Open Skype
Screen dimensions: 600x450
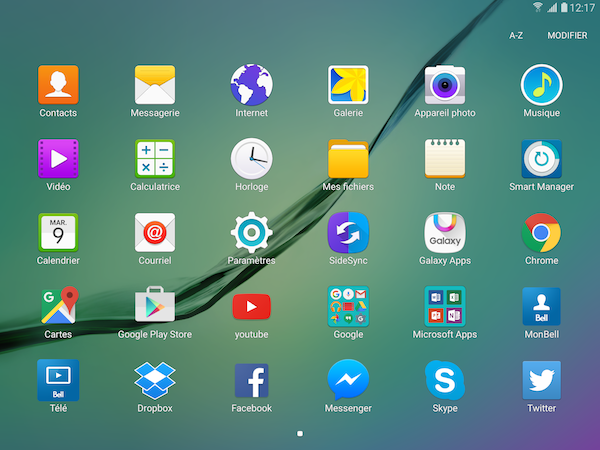[x=445, y=380]
